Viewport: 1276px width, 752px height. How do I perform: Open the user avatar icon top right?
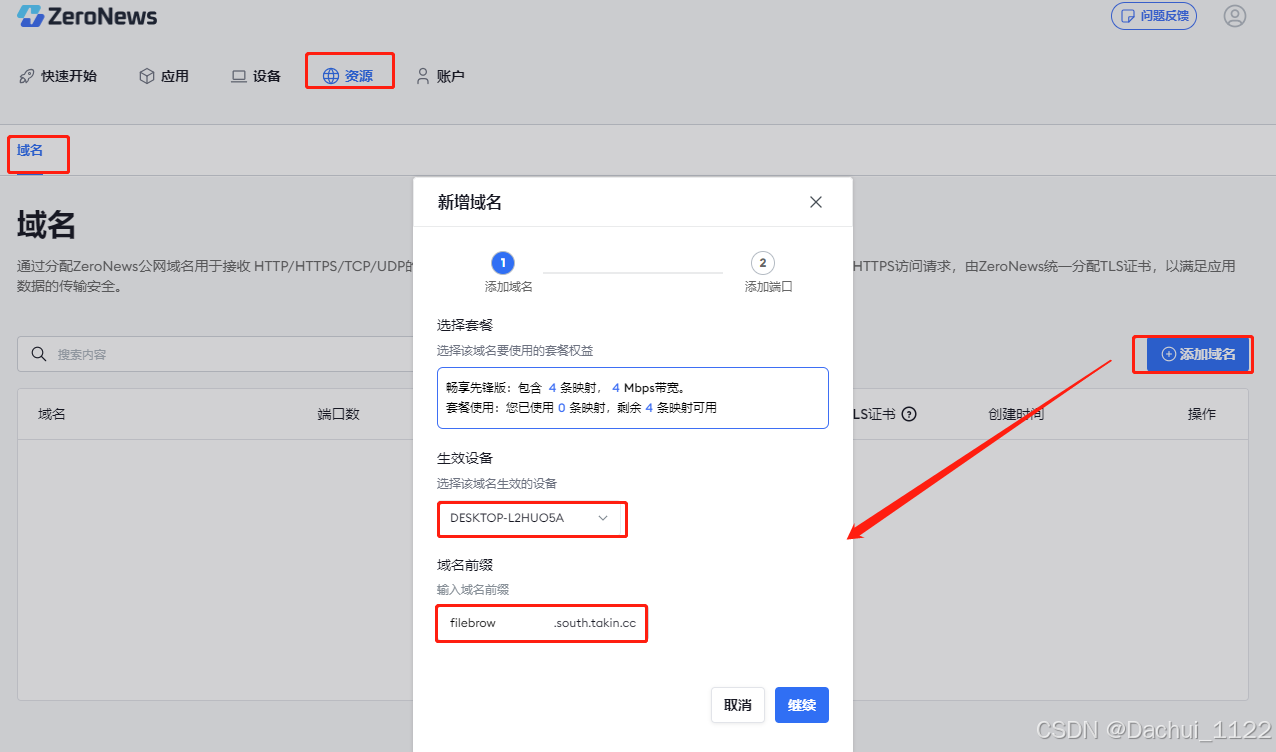point(1235,16)
